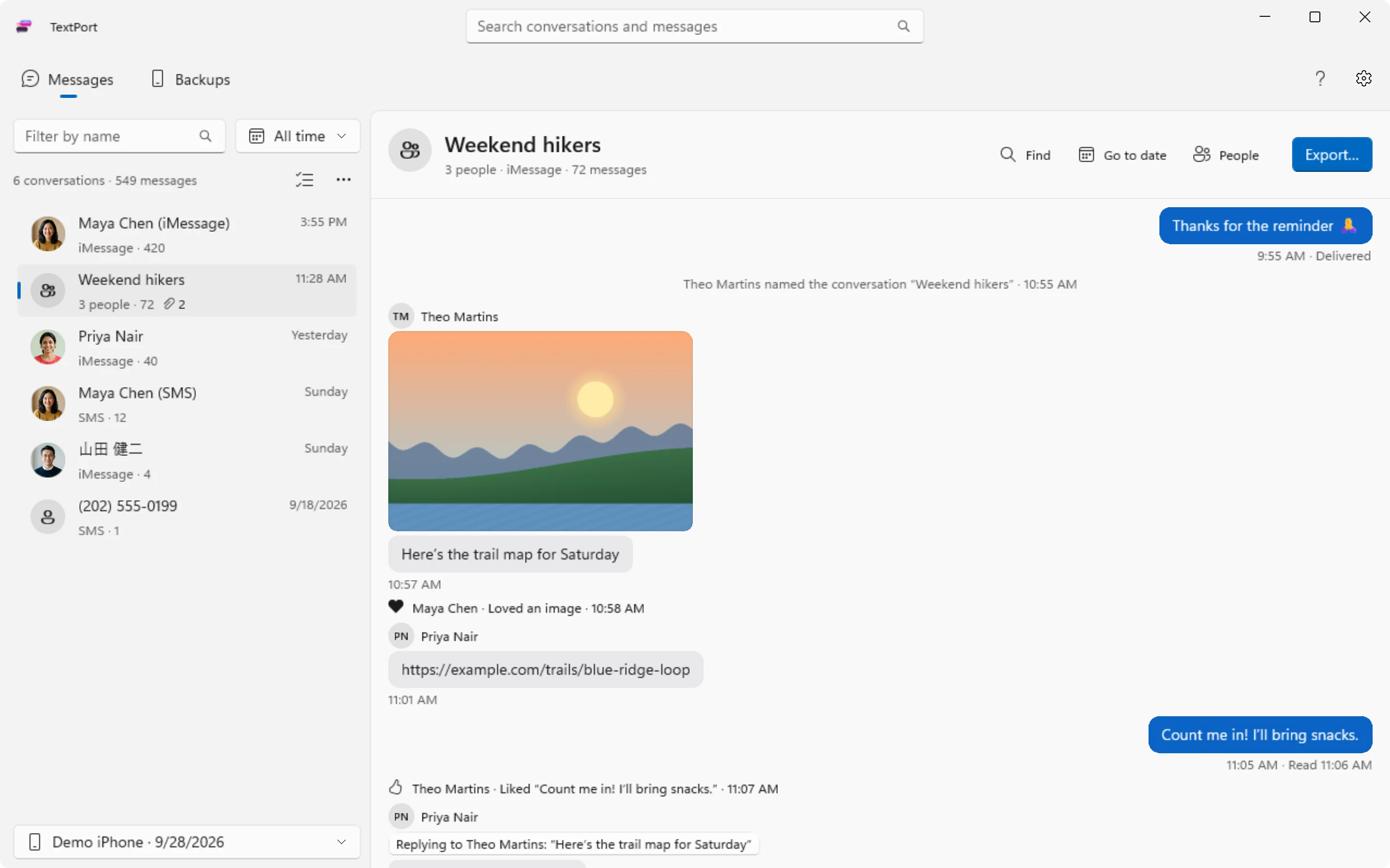Click the "Weekend hikers" heading in chat header
The width and height of the screenshot is (1390, 868).
click(x=522, y=145)
